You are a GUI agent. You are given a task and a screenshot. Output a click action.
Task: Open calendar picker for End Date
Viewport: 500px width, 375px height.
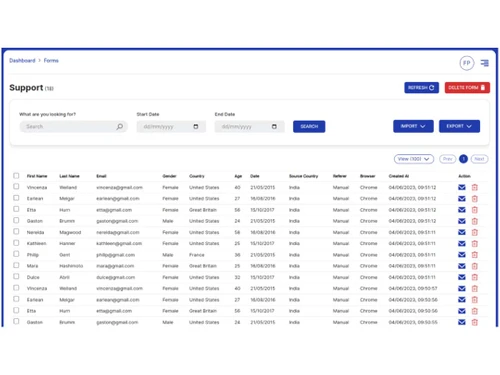[274, 127]
